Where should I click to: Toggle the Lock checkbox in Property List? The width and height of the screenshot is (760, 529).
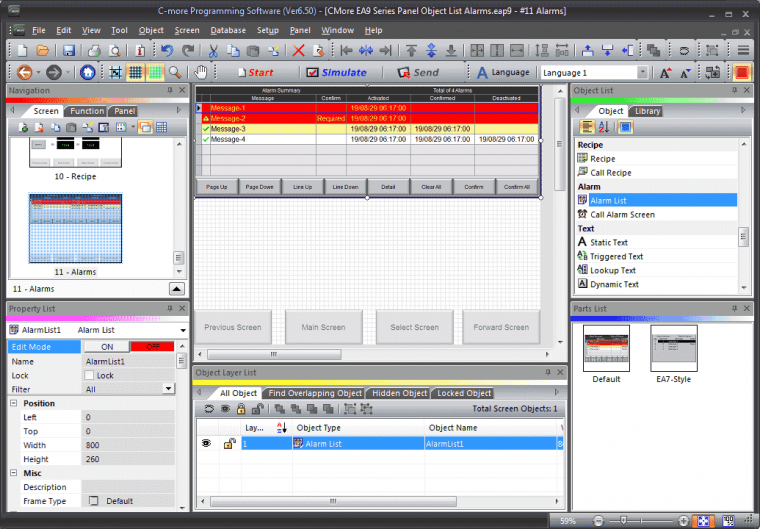click(x=90, y=375)
